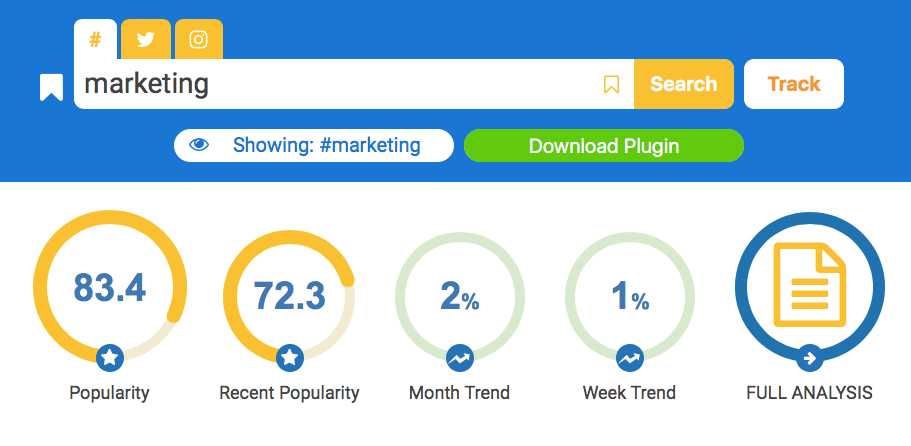Open the Full Analysis document icon
The height and width of the screenshot is (446, 911).
coord(810,285)
